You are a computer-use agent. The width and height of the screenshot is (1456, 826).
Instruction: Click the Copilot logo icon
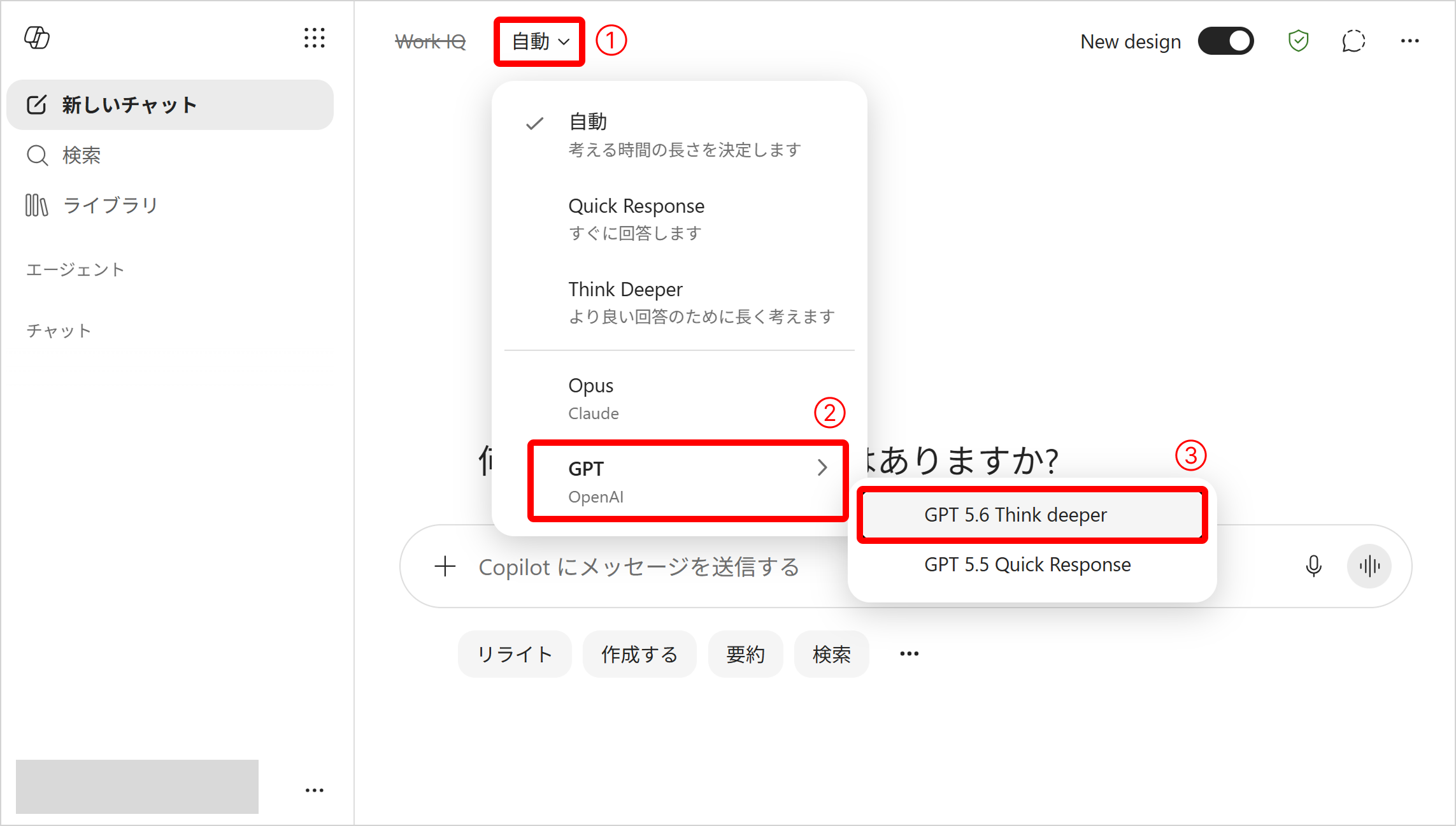(37, 38)
